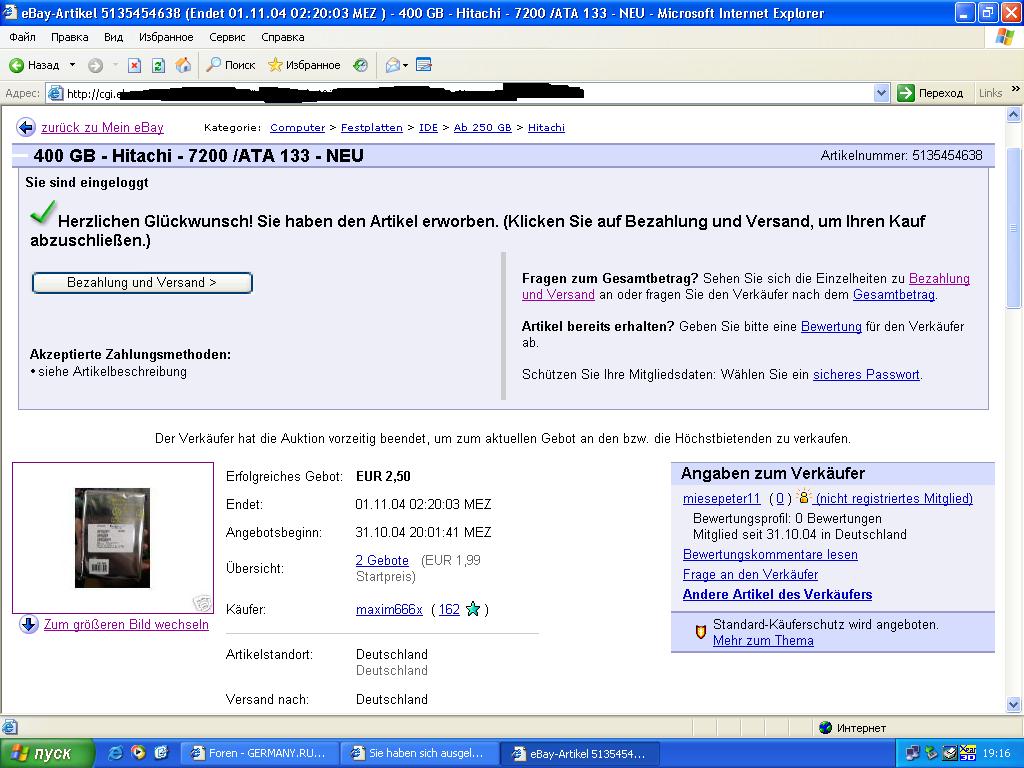Image resolution: width=1024 pixels, height=768 pixels.
Task: Click the vertical scrollbar up arrow
Action: point(1014,115)
